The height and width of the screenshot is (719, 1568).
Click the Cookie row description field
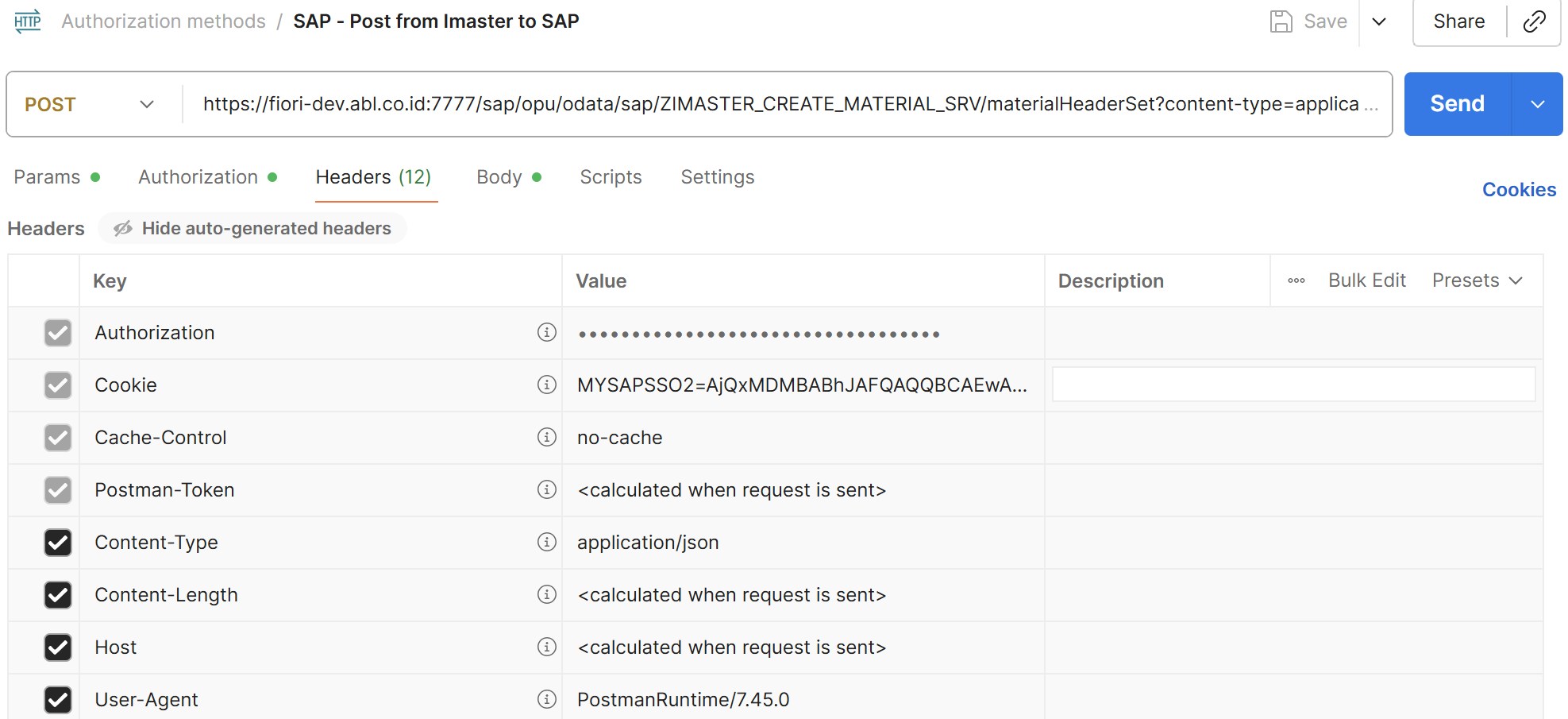point(1293,385)
